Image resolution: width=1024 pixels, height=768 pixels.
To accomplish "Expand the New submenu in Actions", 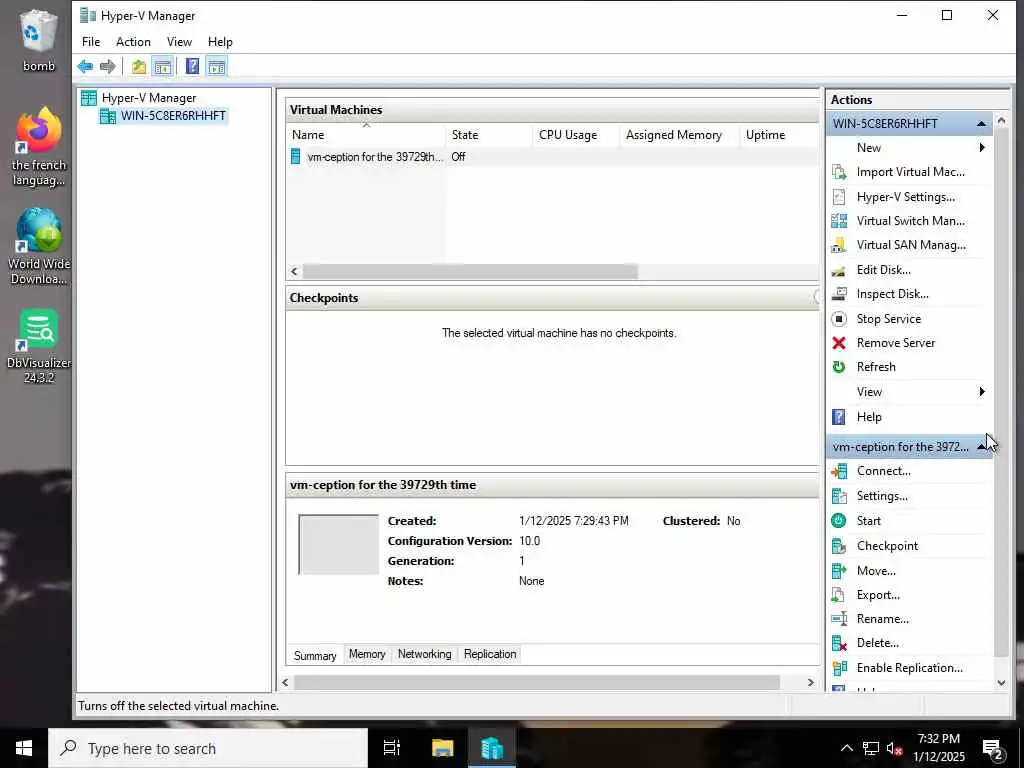I will click(x=982, y=148).
